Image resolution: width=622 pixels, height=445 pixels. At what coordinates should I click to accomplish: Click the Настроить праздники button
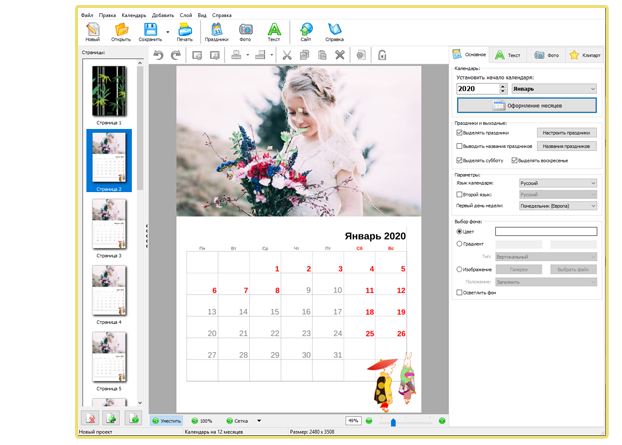[x=566, y=132]
